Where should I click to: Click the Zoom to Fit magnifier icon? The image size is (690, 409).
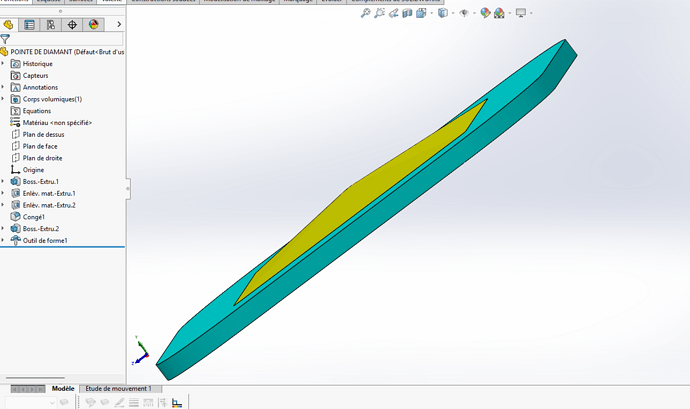366,13
